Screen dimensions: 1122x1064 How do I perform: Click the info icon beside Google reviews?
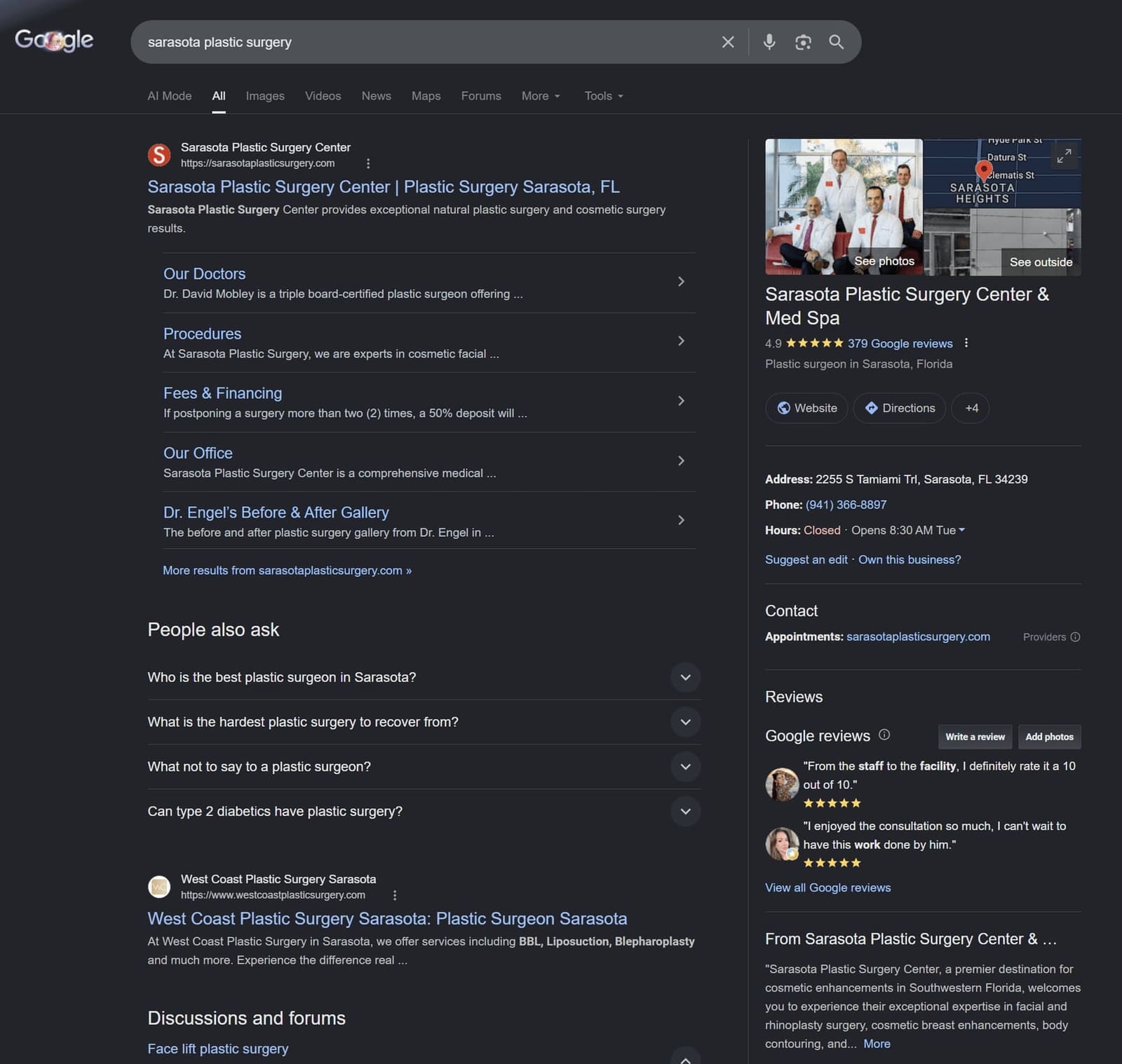point(884,735)
